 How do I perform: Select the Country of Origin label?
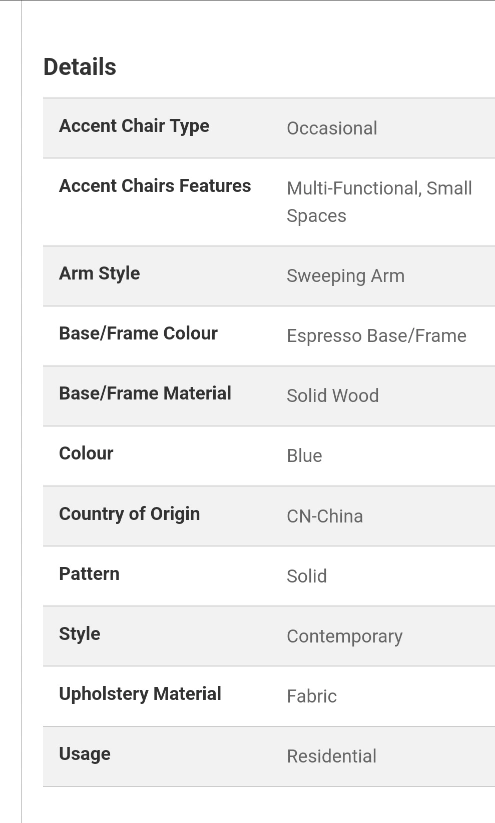click(129, 514)
